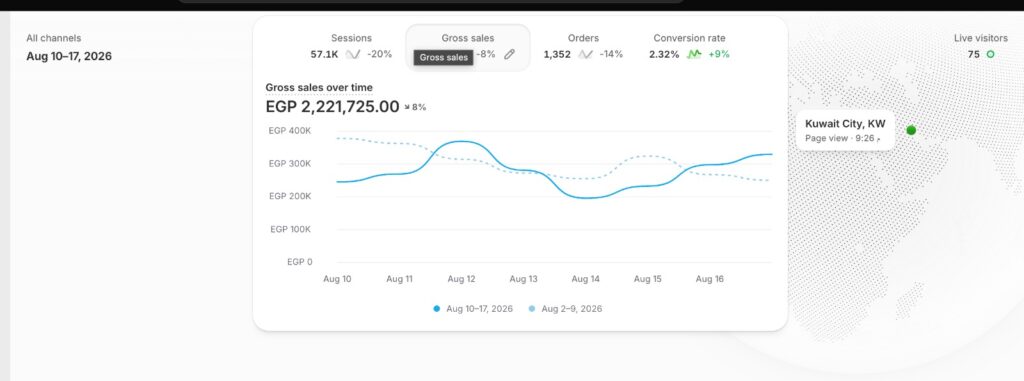Click the -20% sessions change
1024x381 pixels.
(379, 54)
